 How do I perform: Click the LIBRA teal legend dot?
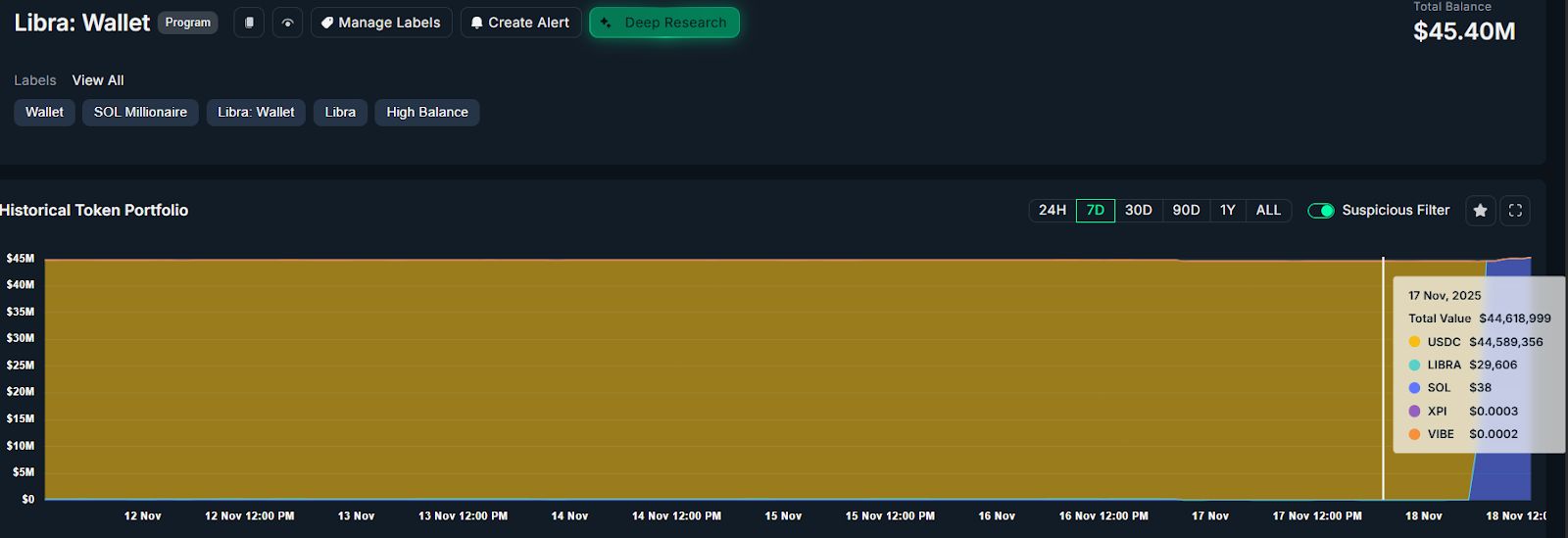pos(1414,365)
